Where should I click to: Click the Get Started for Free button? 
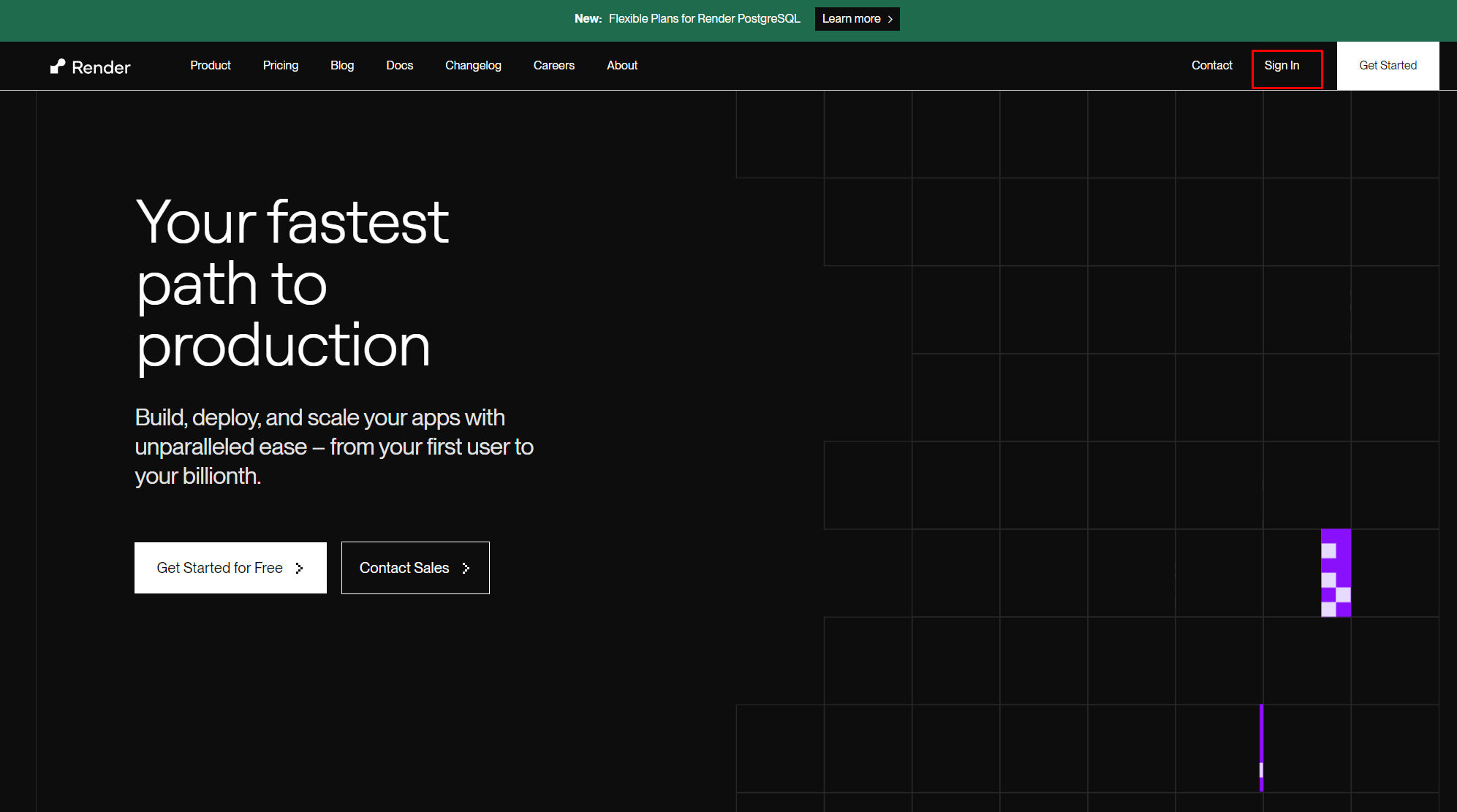pyautogui.click(x=230, y=568)
